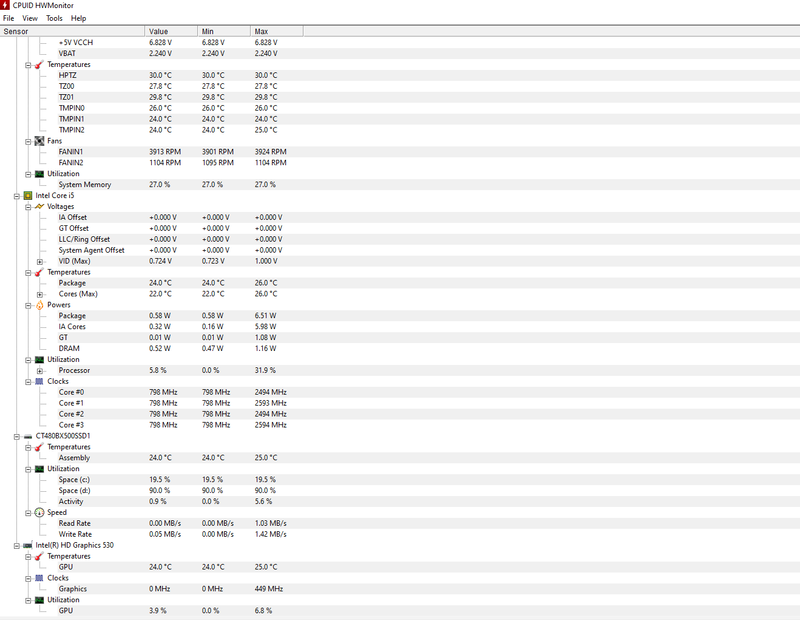
Task: Collapse the Powers node
Action: tap(28, 306)
